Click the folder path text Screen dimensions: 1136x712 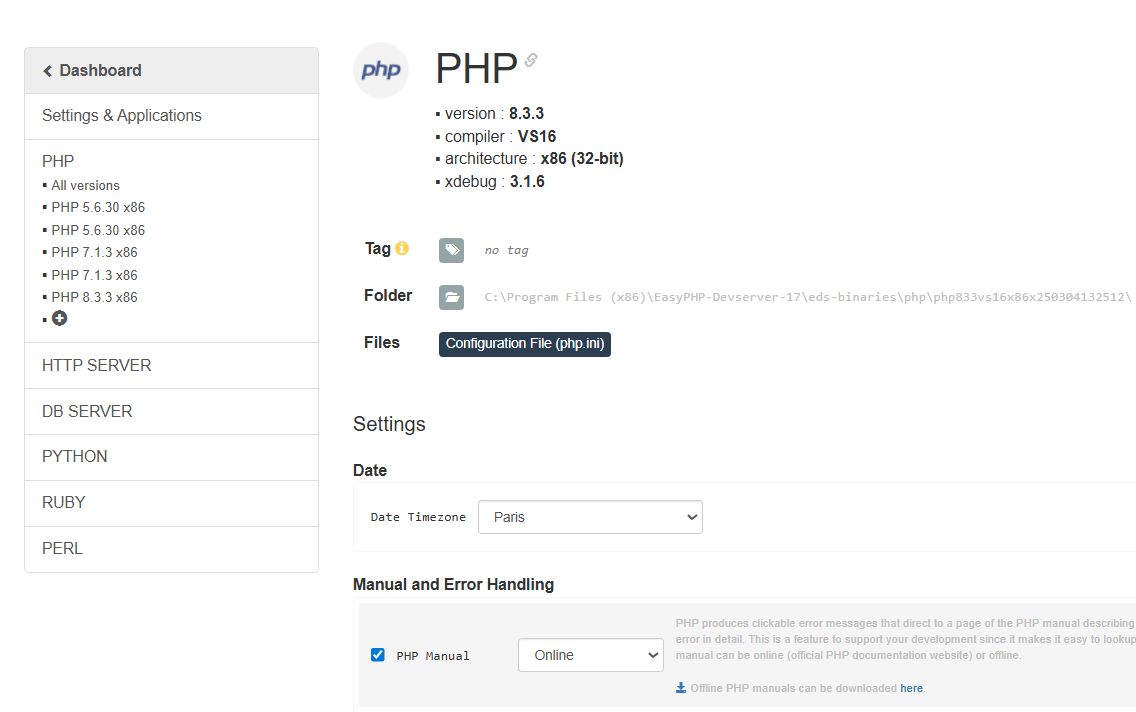pyautogui.click(x=808, y=297)
